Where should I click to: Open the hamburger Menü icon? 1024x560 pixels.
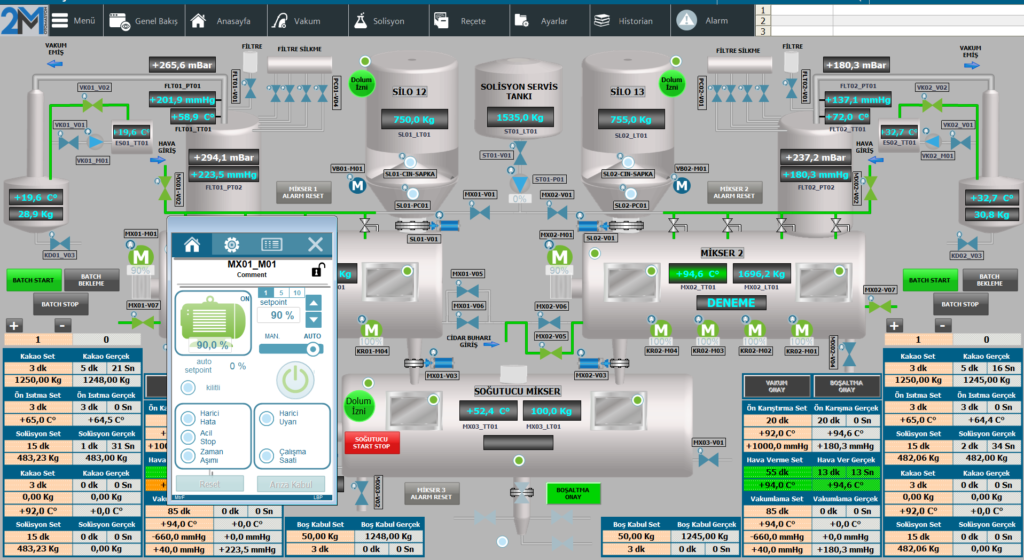(60, 20)
